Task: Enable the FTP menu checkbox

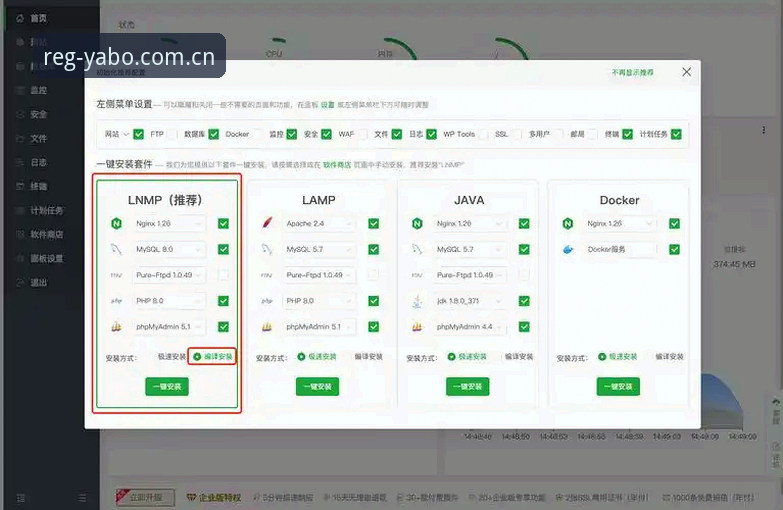Action: 172,134
